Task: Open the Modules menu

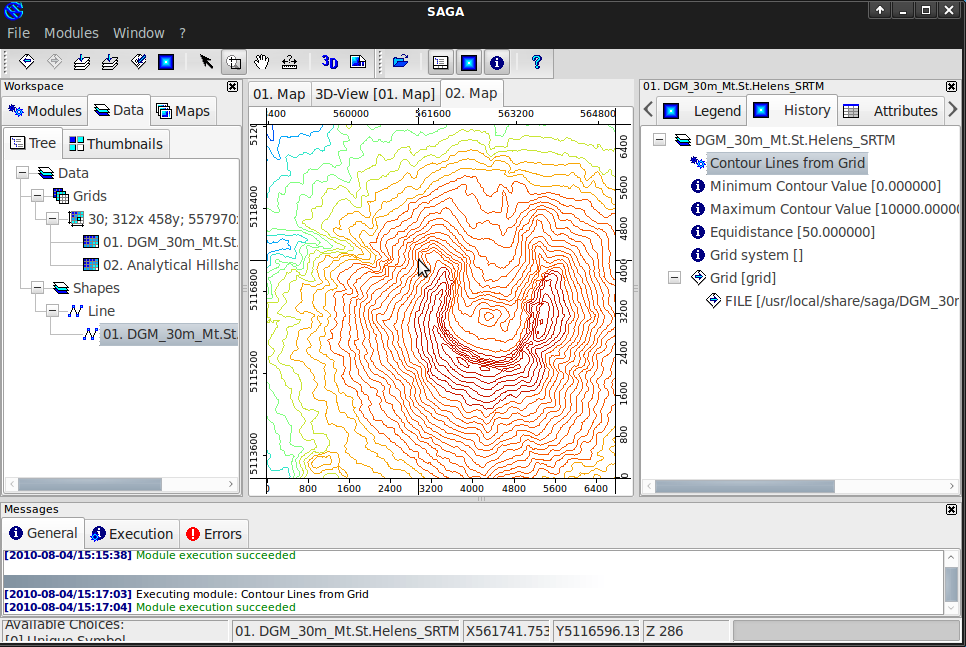Action: pyautogui.click(x=71, y=33)
